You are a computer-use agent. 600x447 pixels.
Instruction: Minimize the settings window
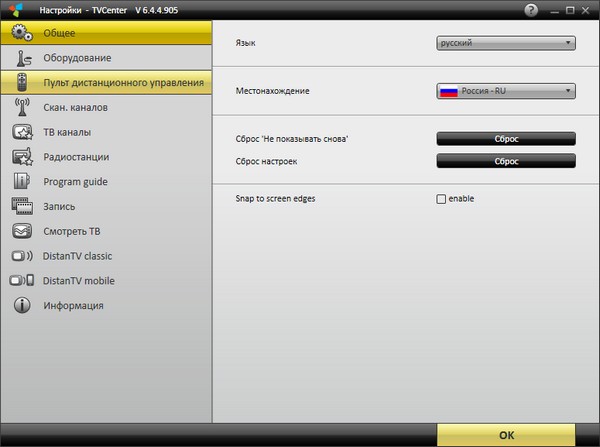554,11
